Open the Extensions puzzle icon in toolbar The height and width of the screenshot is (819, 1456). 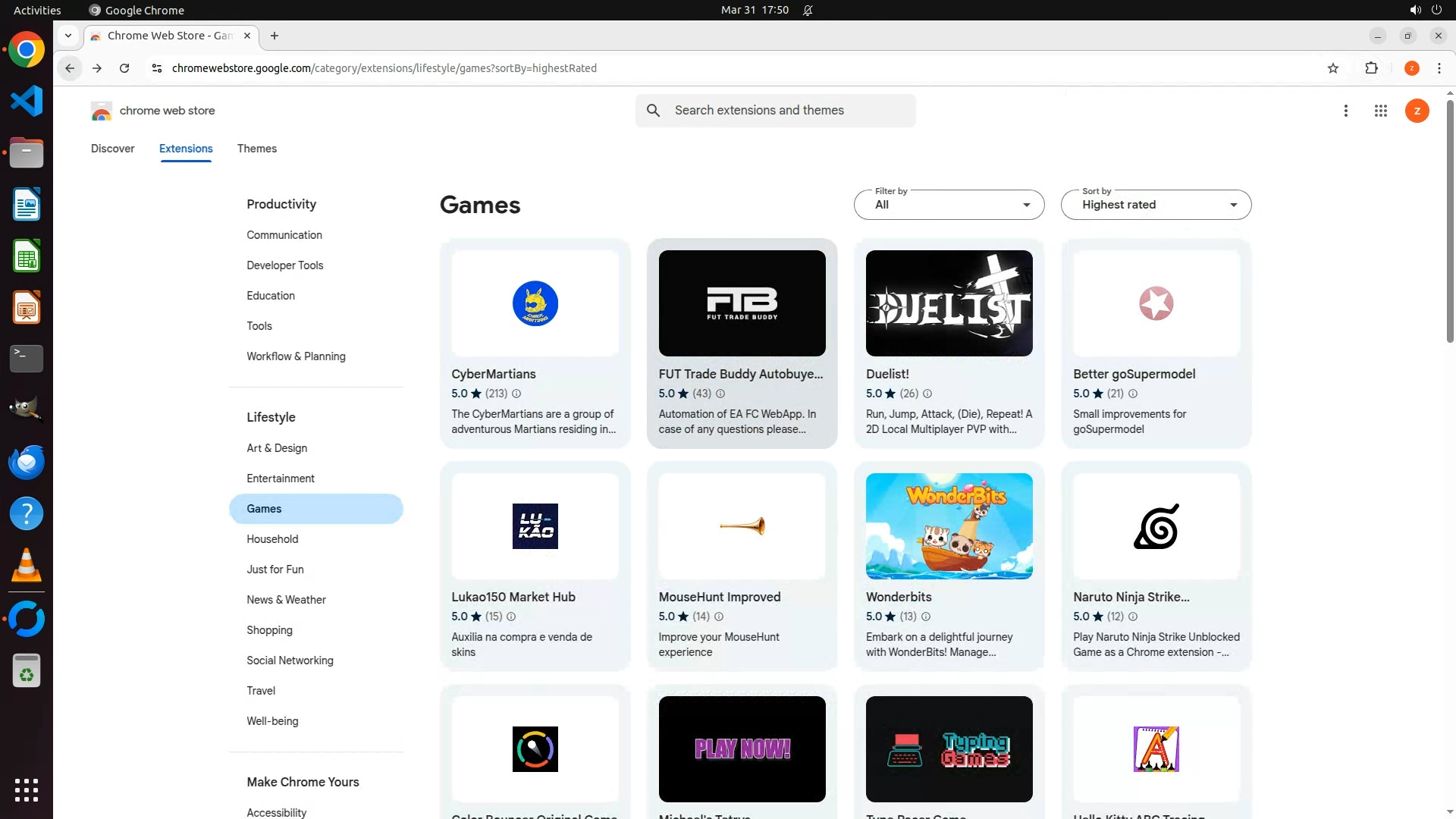(1371, 68)
